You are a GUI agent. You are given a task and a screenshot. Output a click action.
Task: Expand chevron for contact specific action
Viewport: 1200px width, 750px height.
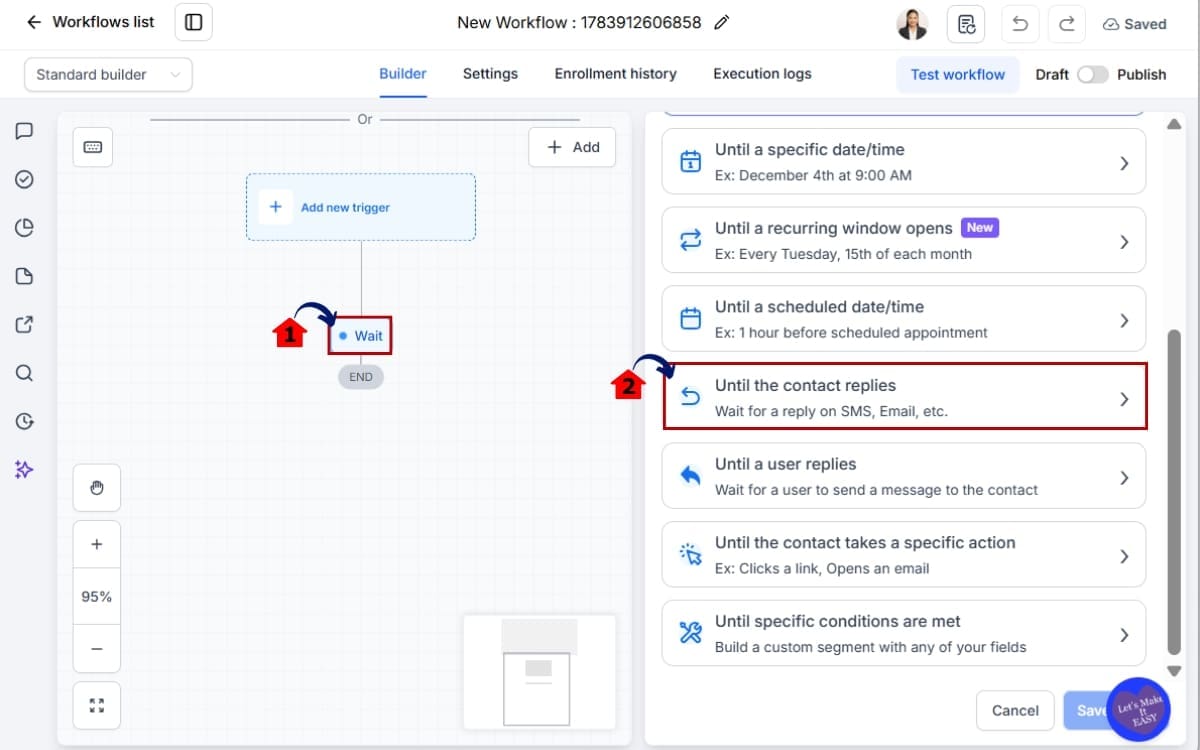(x=1124, y=556)
